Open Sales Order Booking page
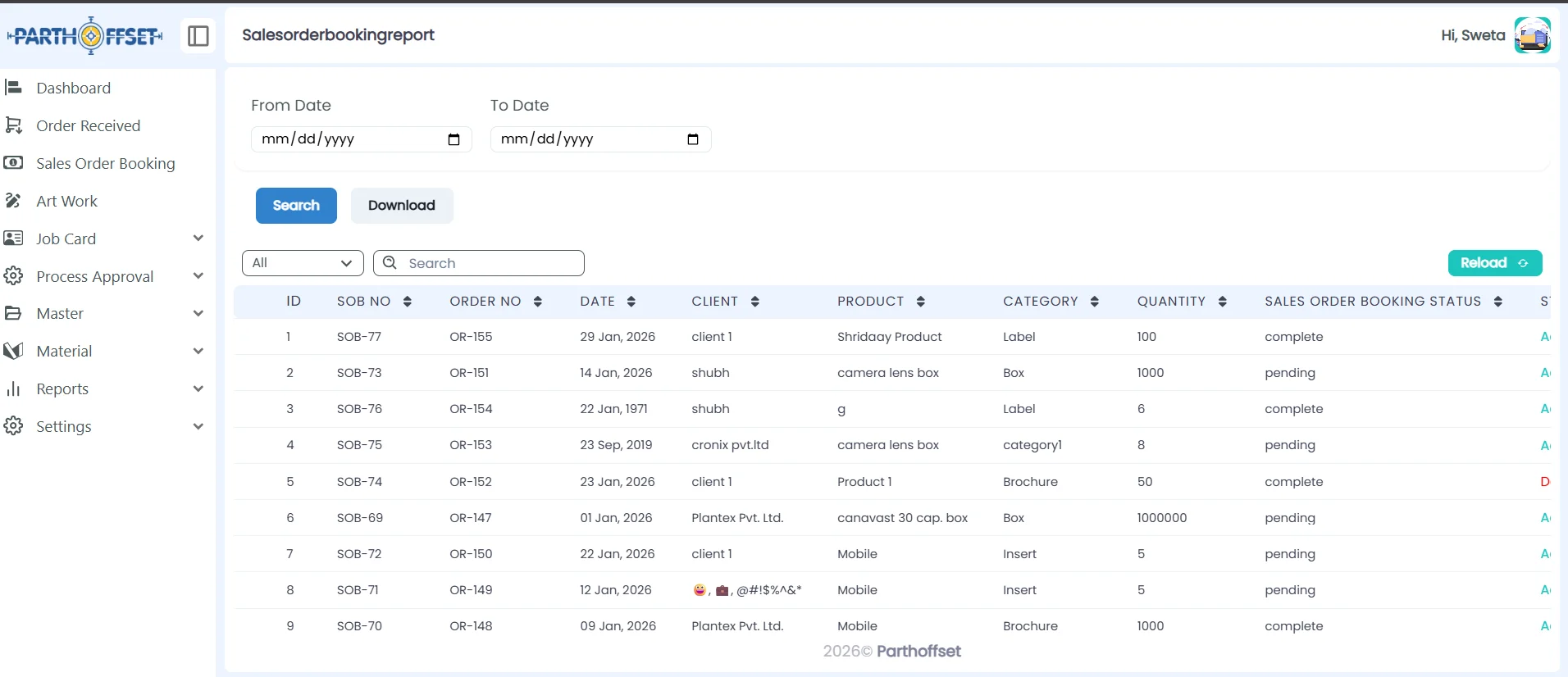 click(105, 163)
